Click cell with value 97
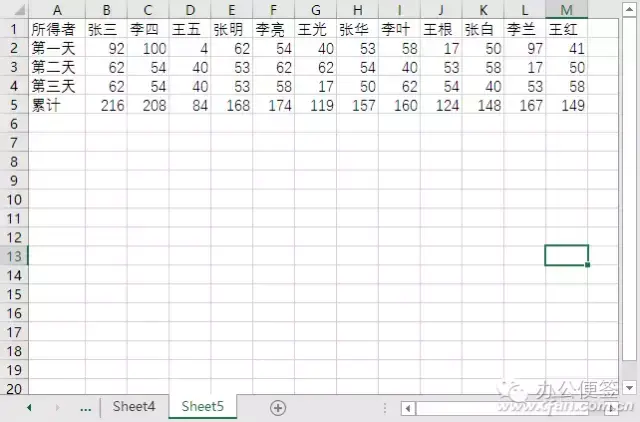Viewport: 640px width, 422px height. 525,48
